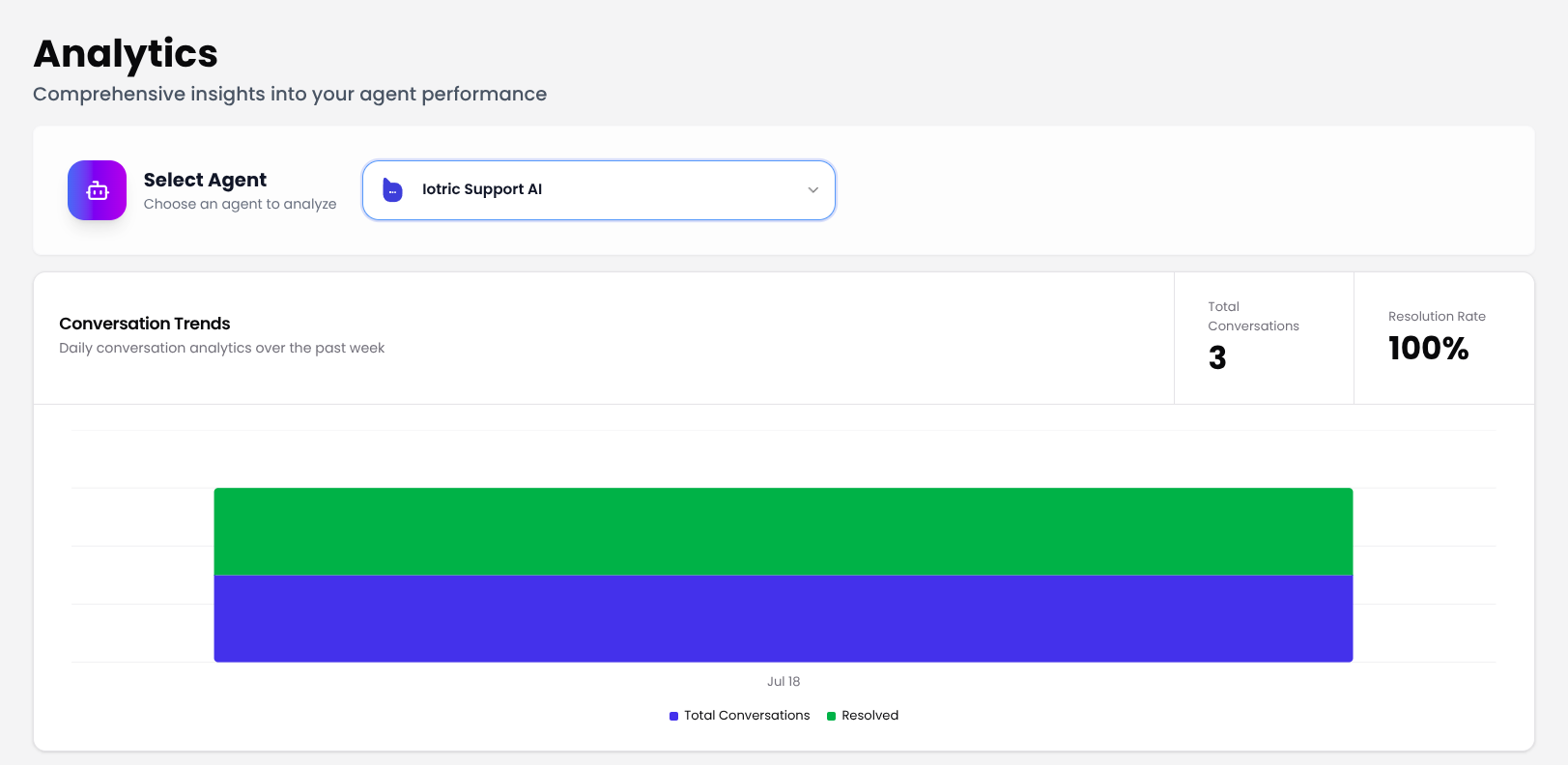Click the 100% Resolution Rate value
1568x765 pixels.
tap(1429, 349)
